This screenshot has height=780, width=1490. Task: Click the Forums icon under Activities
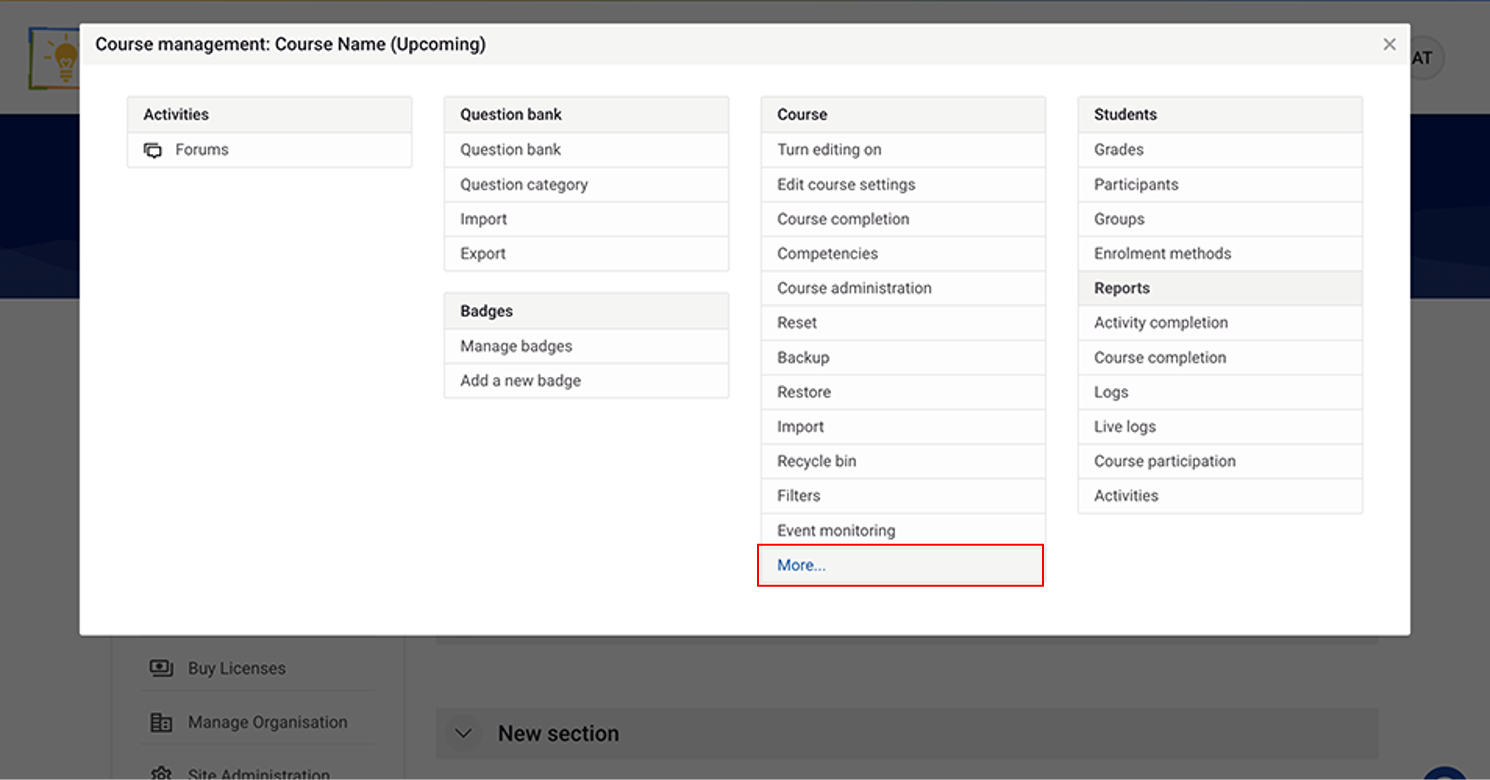tap(153, 150)
